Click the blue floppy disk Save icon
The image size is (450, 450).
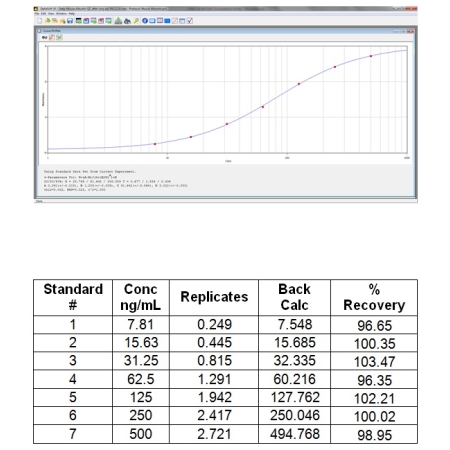(x=70, y=21)
